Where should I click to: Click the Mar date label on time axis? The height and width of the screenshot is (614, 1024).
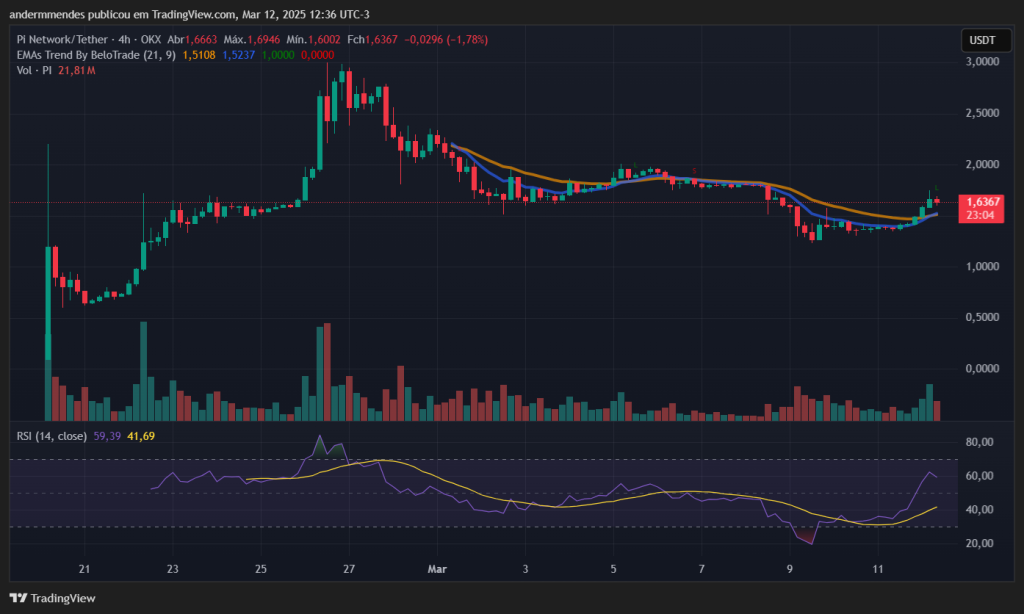pos(437,569)
